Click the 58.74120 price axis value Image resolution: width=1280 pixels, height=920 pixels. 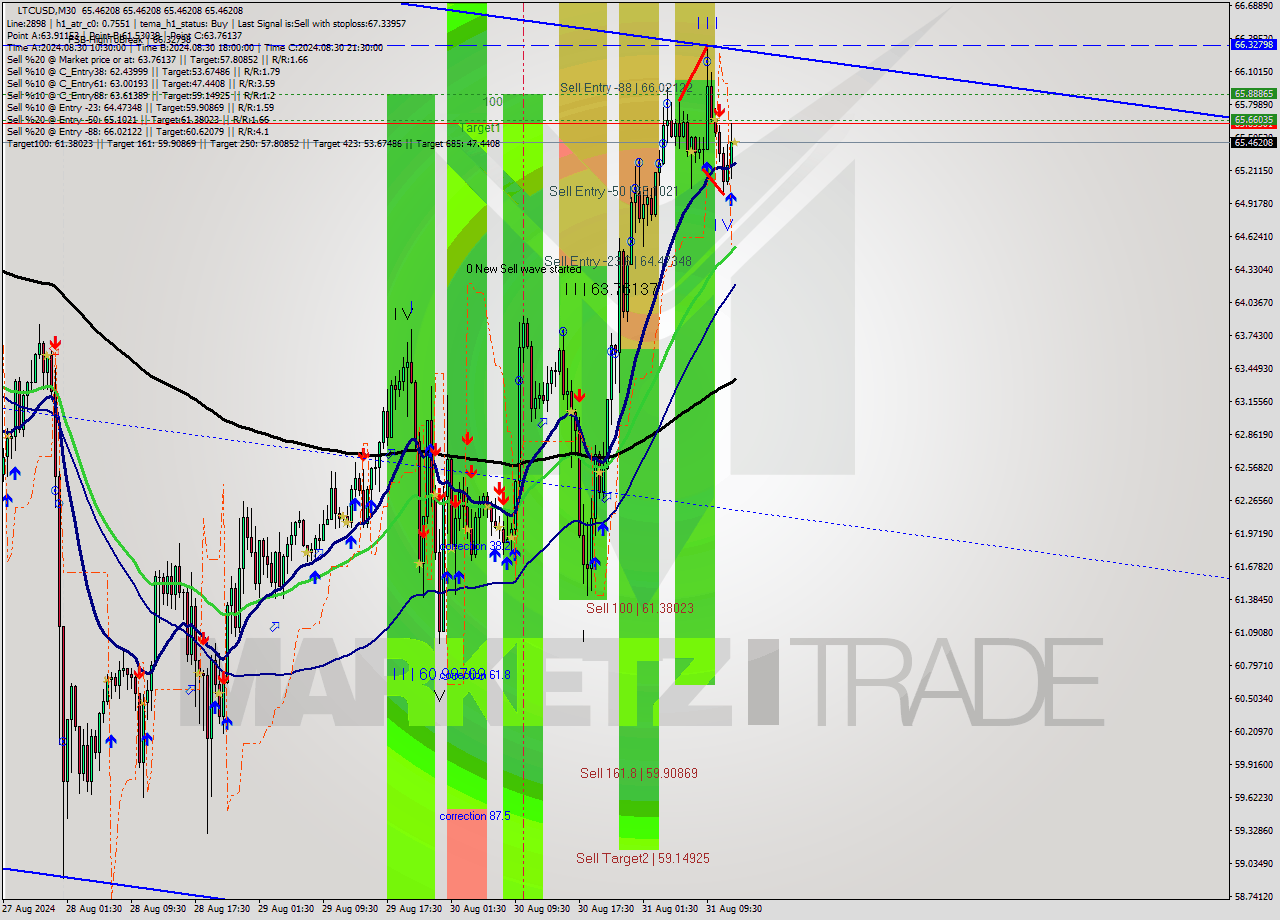pyautogui.click(x=1254, y=896)
